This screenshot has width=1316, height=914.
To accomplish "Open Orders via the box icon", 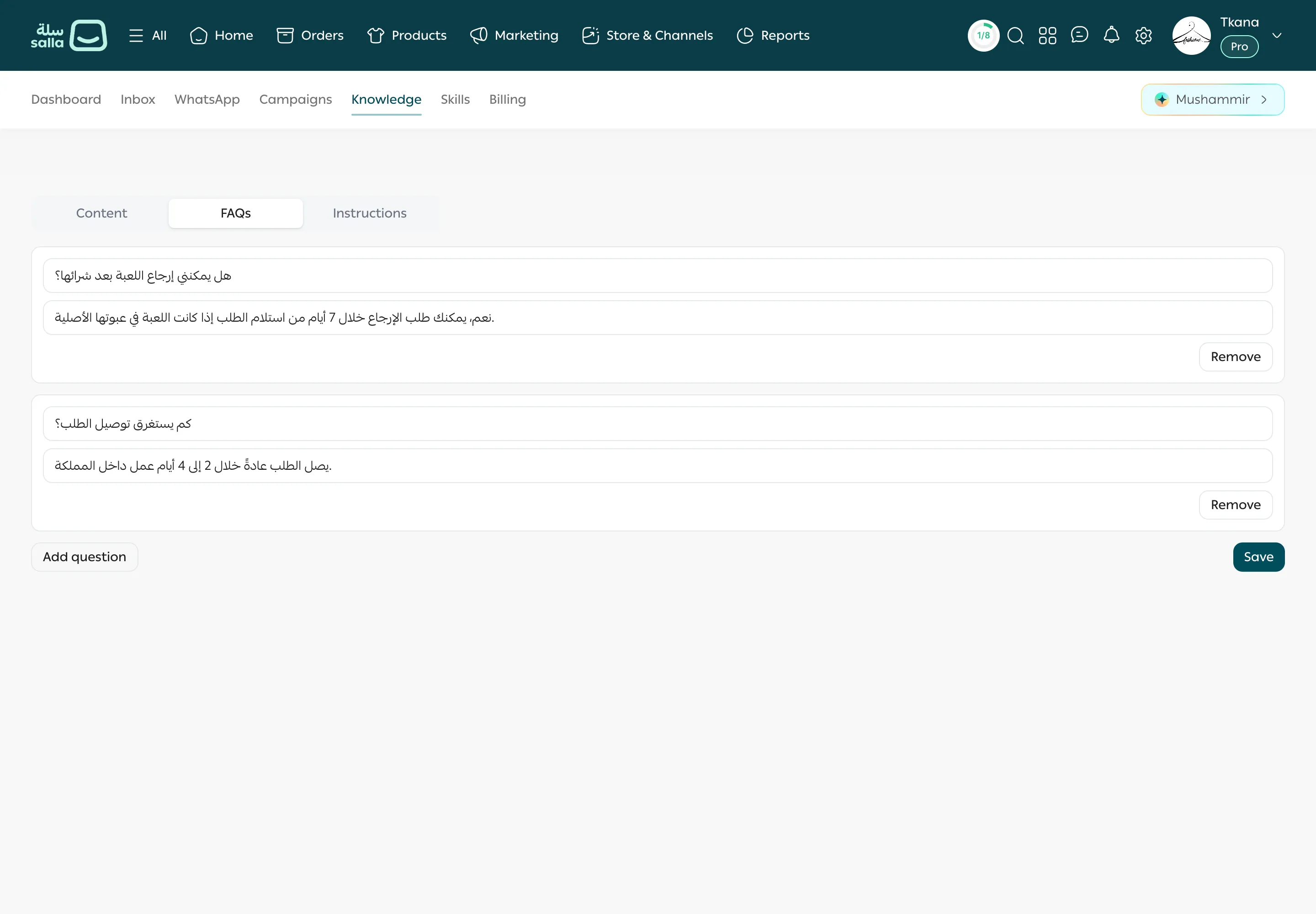I will [285, 36].
